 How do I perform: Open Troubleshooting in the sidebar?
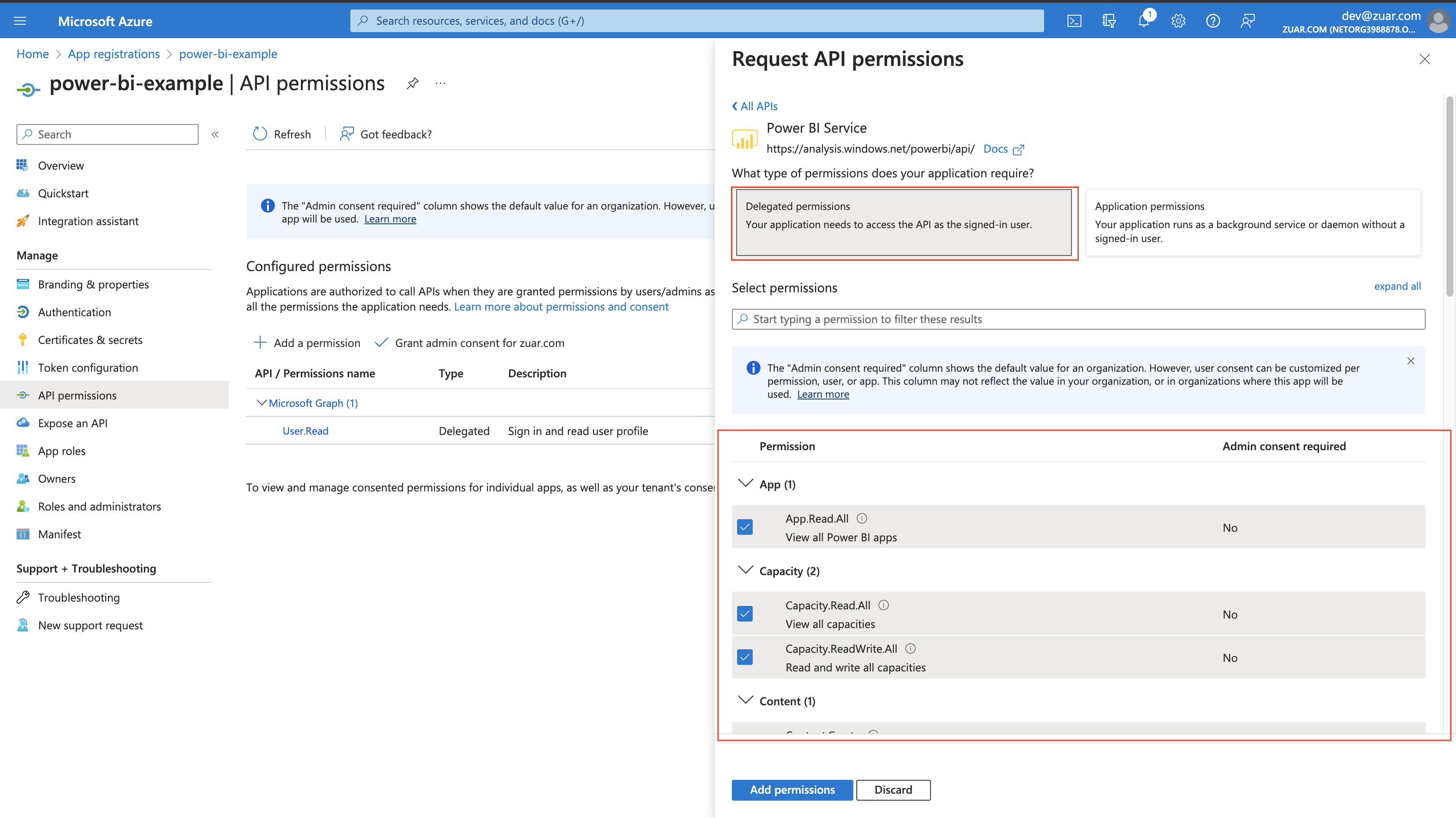[x=78, y=598]
